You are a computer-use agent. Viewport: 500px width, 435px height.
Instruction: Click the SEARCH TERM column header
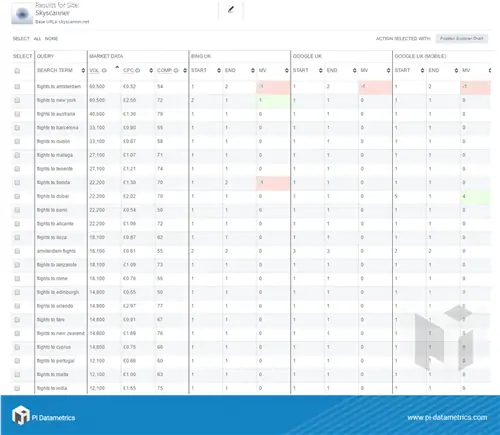[55, 70]
